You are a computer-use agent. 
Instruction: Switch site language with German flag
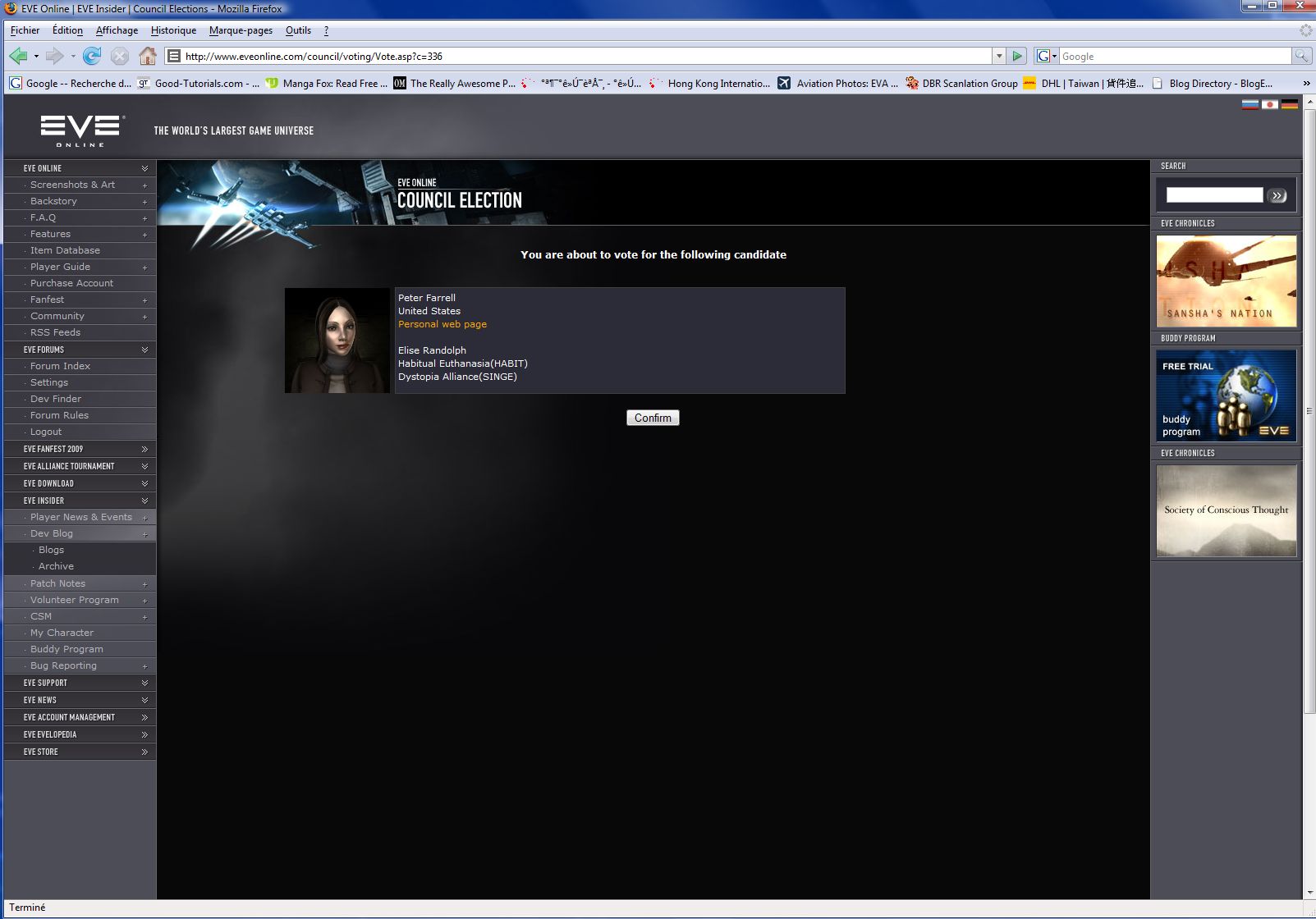tap(1290, 104)
